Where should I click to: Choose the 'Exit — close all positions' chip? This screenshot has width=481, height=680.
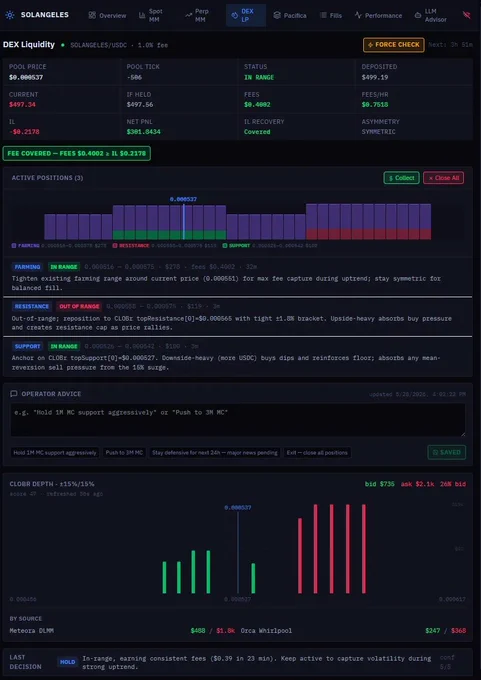317,452
